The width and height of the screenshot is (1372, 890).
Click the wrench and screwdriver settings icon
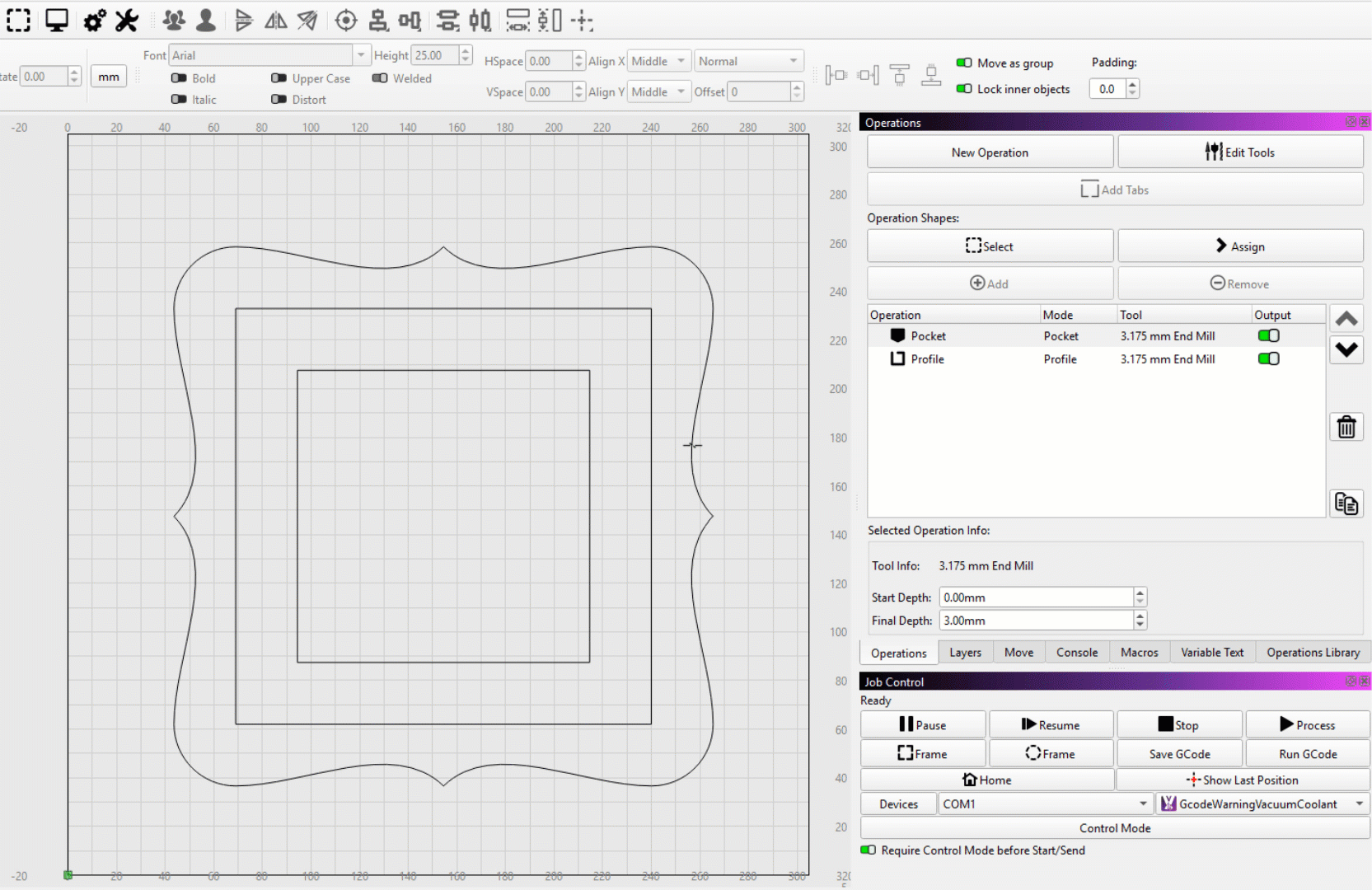coord(127,21)
